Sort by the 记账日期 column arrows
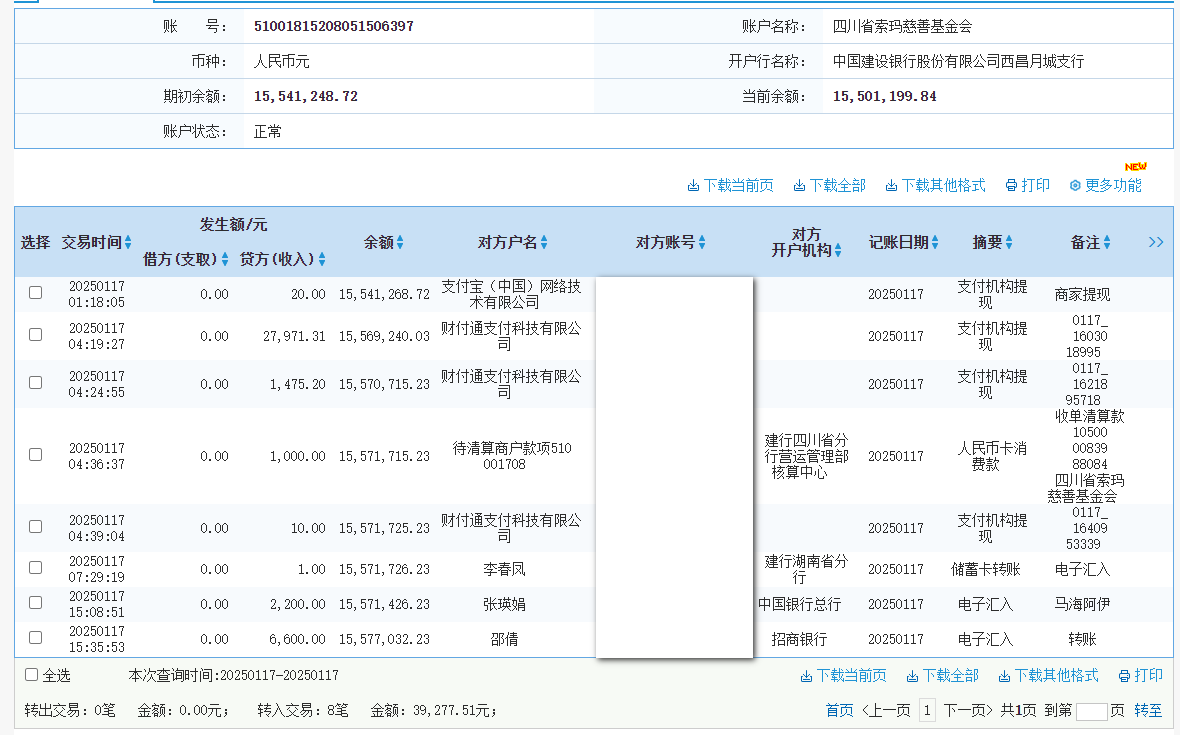 coord(935,242)
